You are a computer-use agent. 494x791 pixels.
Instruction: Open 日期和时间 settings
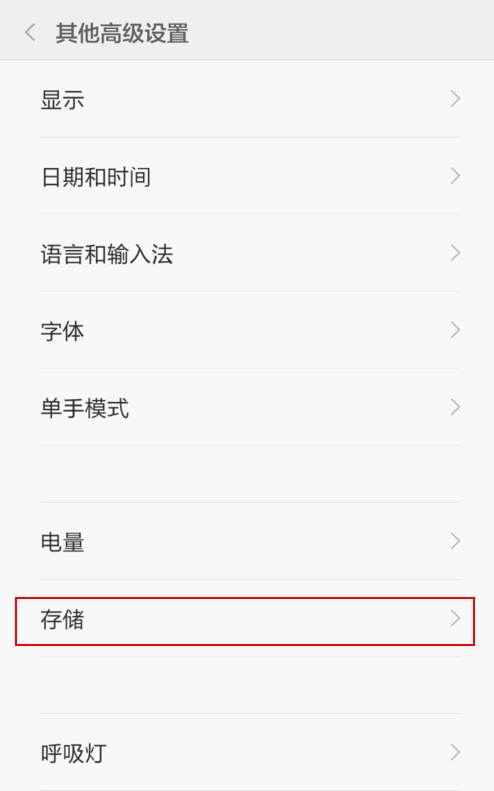(247, 176)
